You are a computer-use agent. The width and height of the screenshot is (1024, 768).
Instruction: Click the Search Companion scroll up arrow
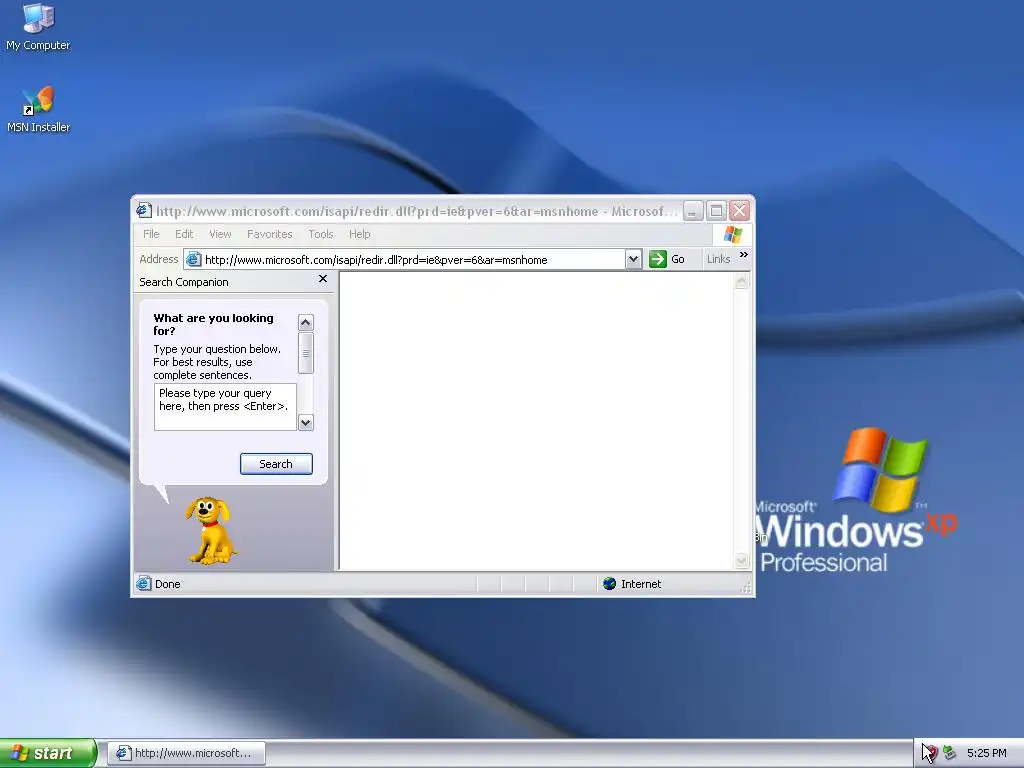pos(306,323)
